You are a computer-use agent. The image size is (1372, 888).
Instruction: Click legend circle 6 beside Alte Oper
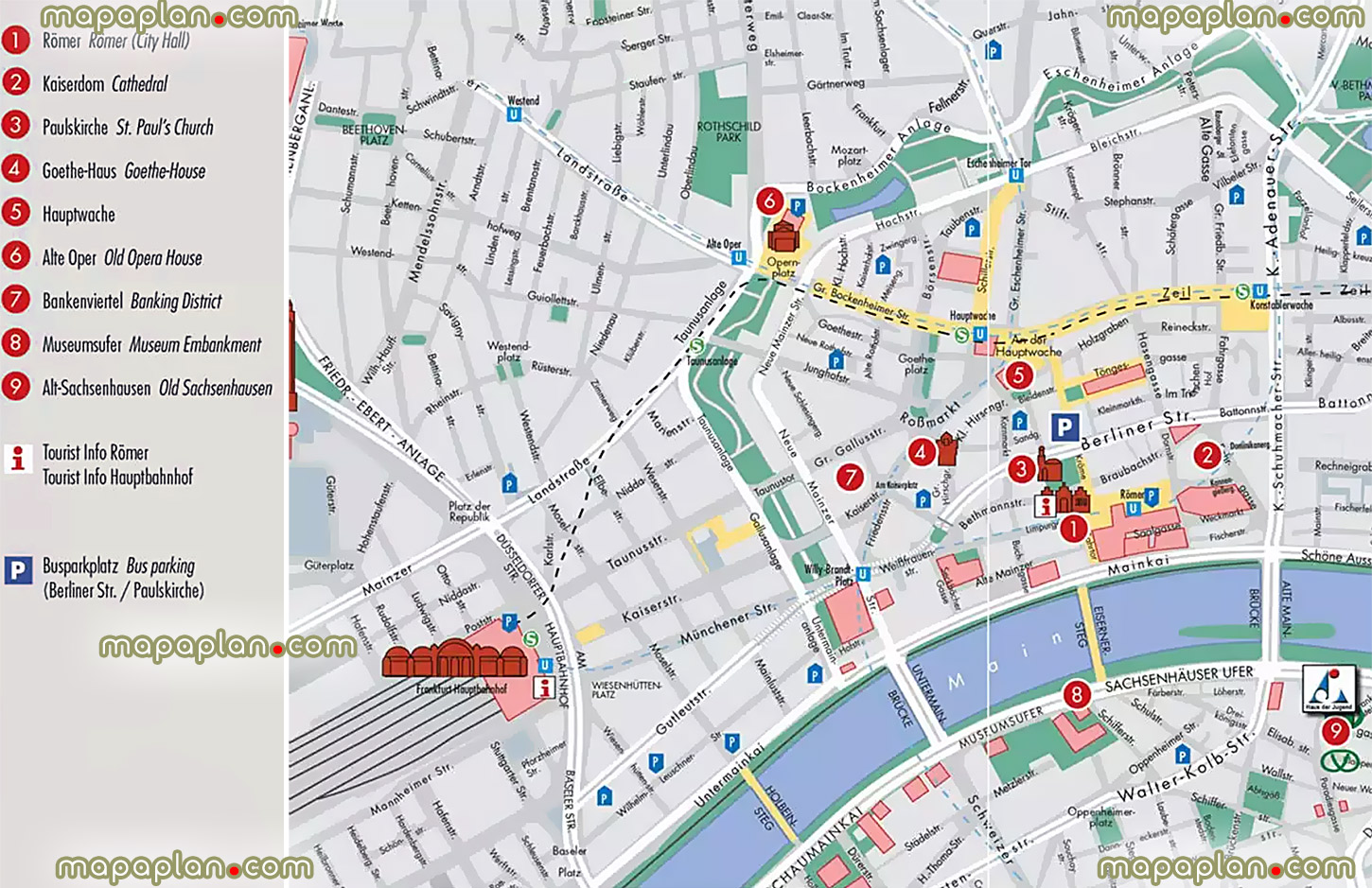[x=16, y=255]
